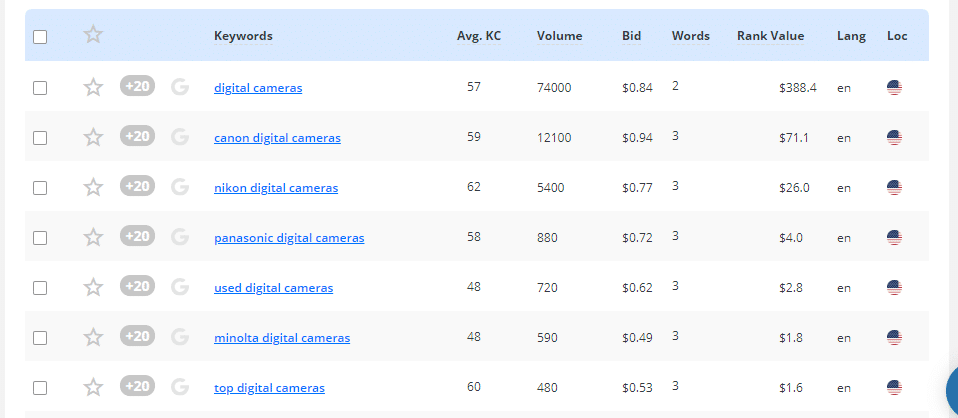Click the star icon in table header
The image size is (958, 418).
pyautogui.click(x=93, y=35)
